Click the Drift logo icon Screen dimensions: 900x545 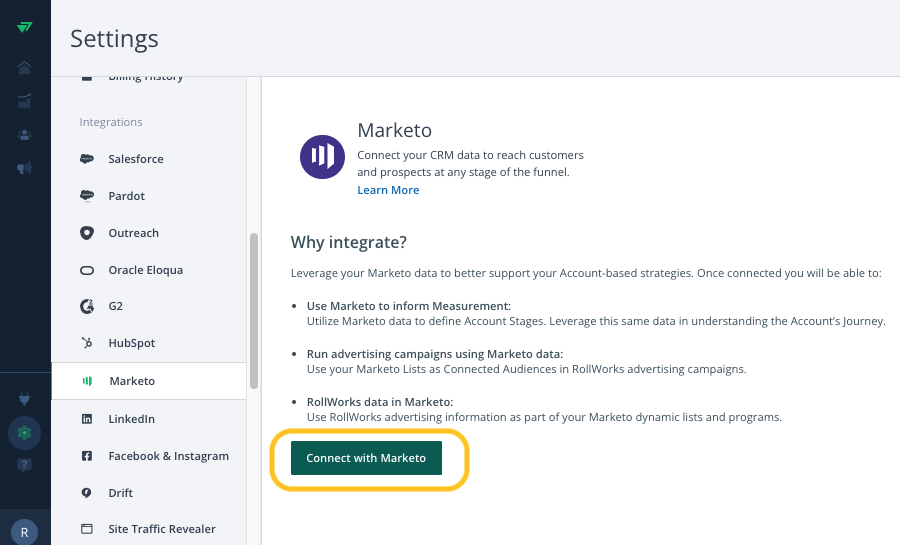[x=87, y=493]
